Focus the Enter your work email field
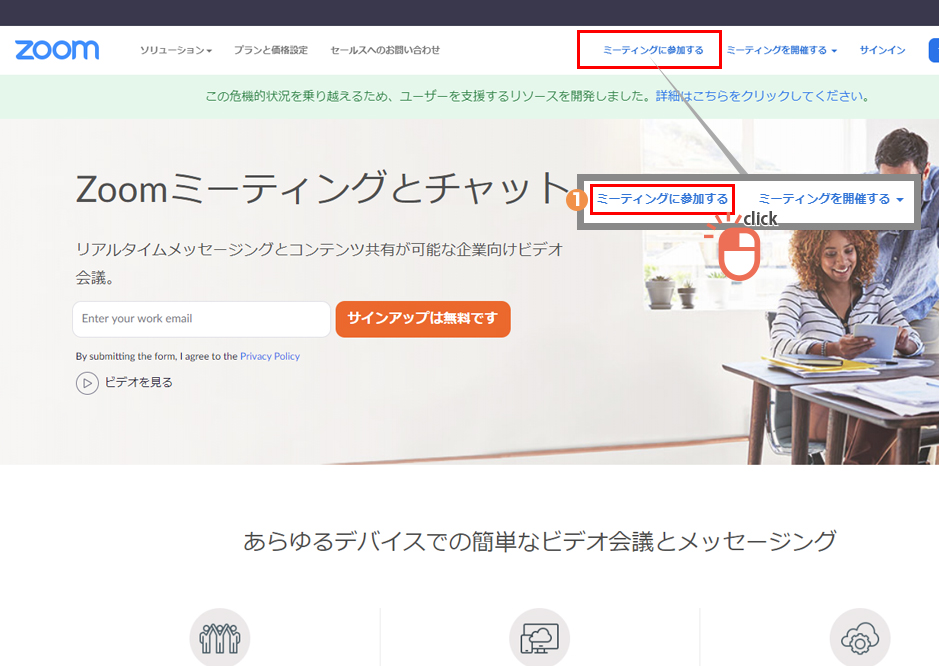This screenshot has width=939, height=666. [201, 319]
